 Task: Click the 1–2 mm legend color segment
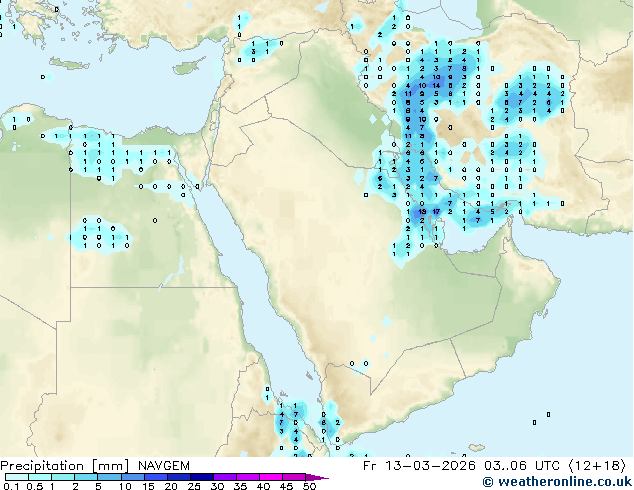(x=63, y=477)
